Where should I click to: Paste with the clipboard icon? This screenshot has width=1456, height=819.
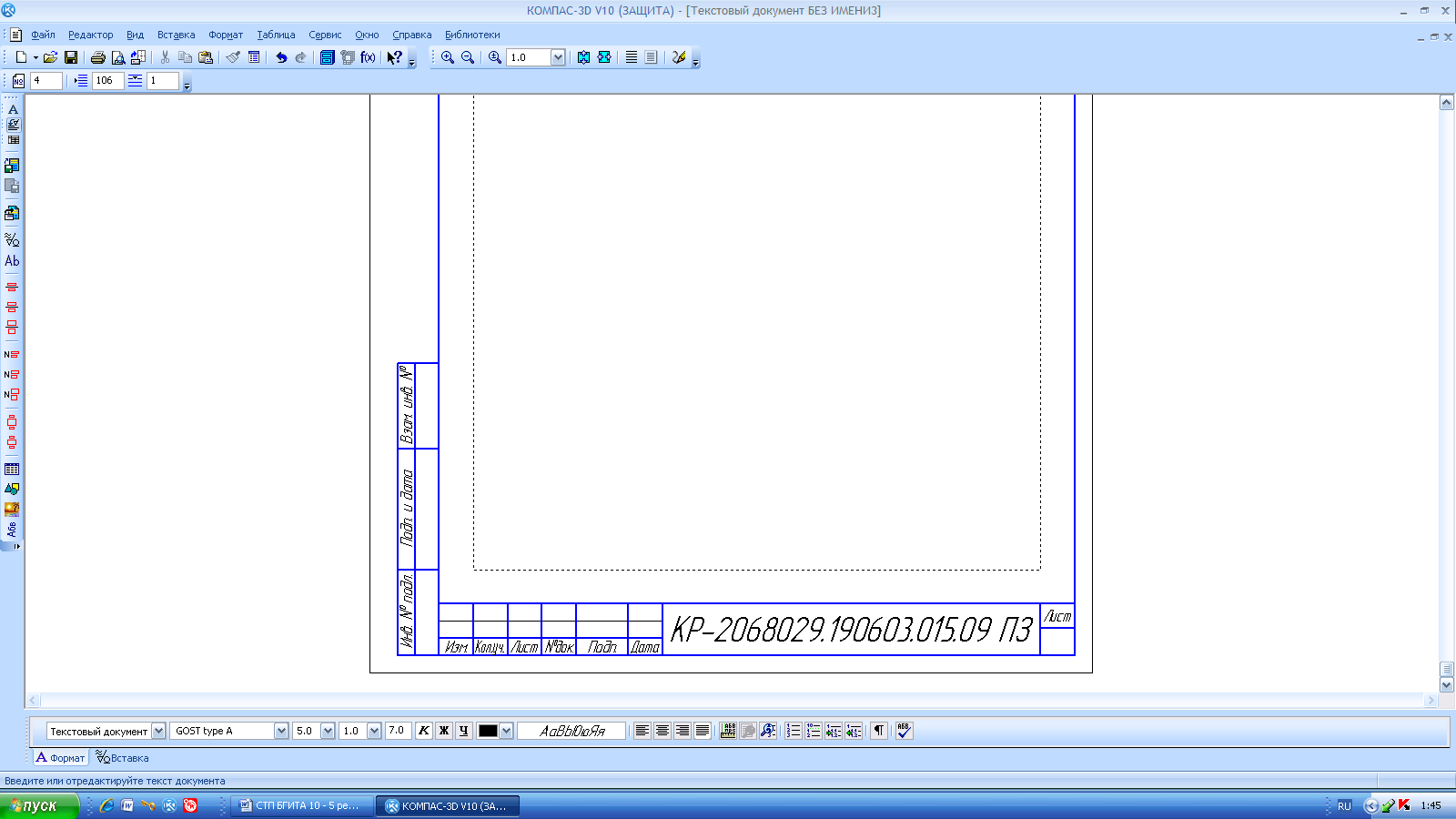[x=206, y=57]
